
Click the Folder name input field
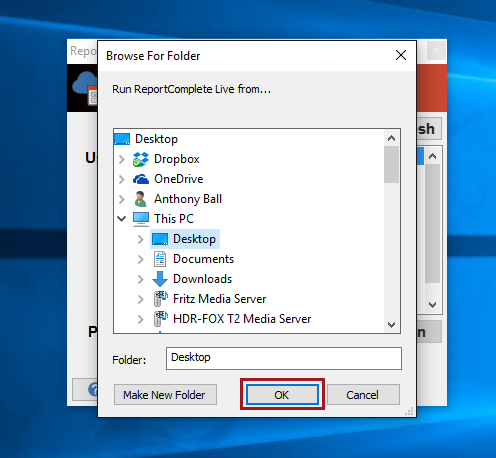pyautogui.click(x=284, y=358)
